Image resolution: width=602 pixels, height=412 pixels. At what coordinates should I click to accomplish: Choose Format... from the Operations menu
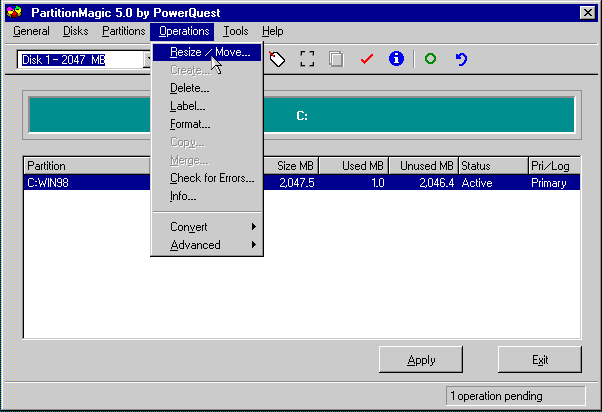(207, 124)
